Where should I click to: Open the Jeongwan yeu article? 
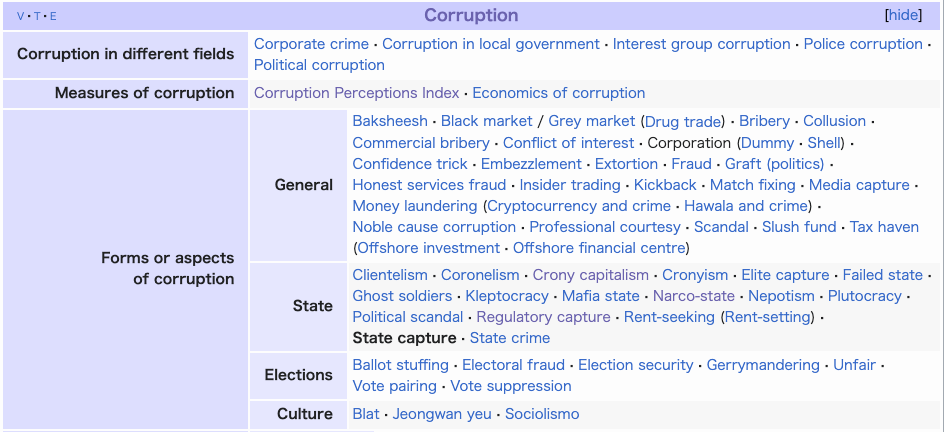pos(442,414)
